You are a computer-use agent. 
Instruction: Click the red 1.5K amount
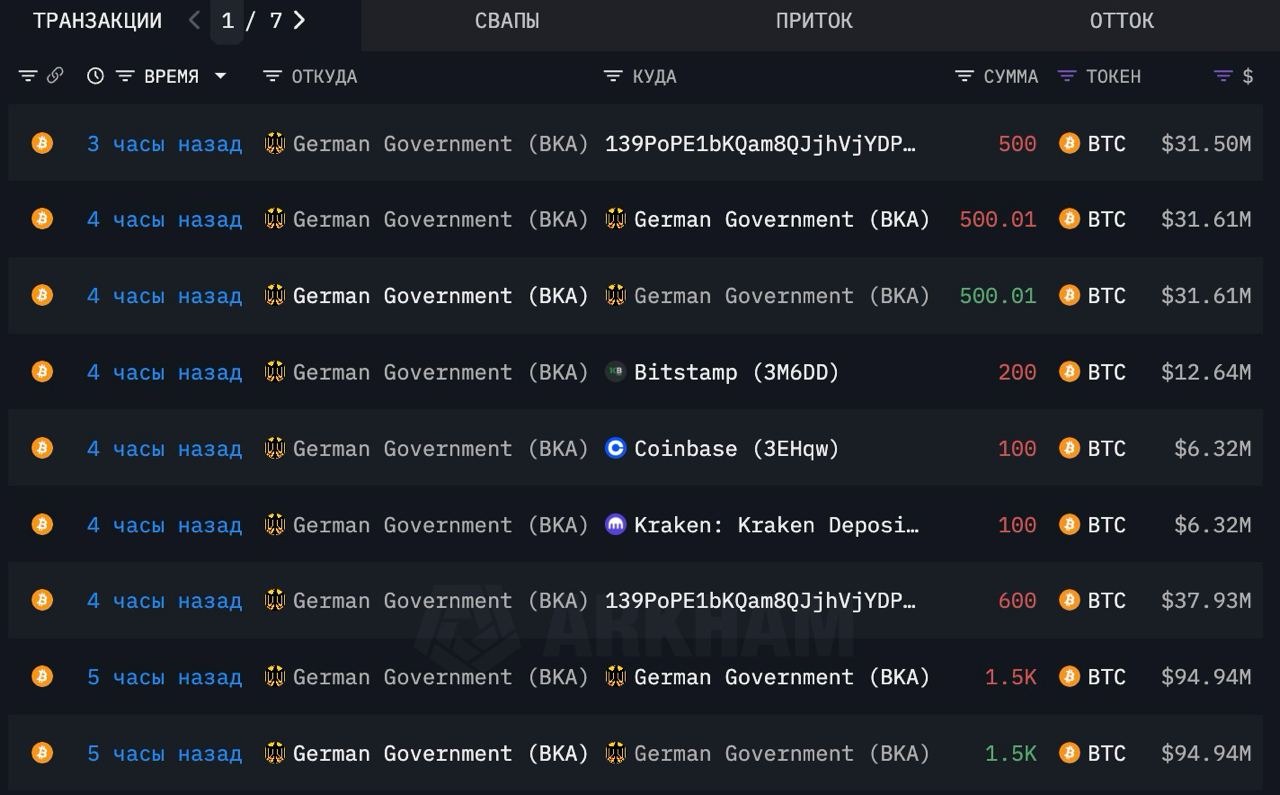click(x=1011, y=678)
